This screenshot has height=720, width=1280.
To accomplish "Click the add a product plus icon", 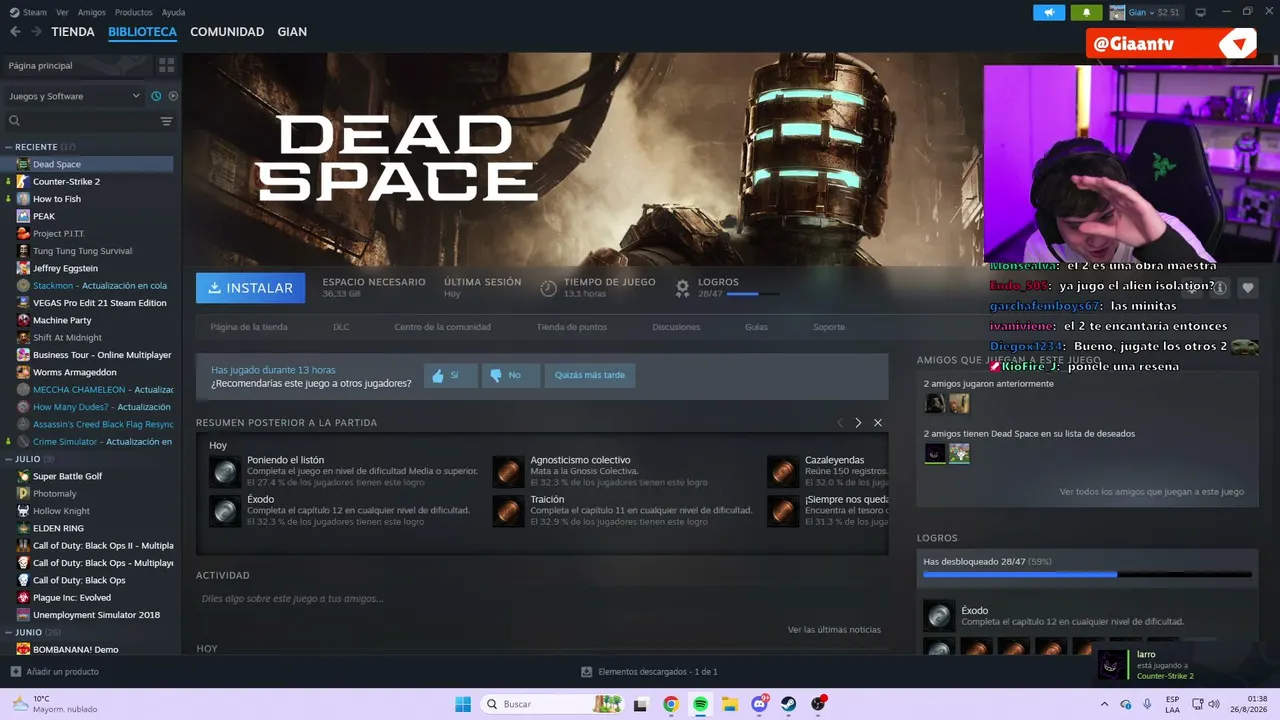I will click(x=15, y=672).
